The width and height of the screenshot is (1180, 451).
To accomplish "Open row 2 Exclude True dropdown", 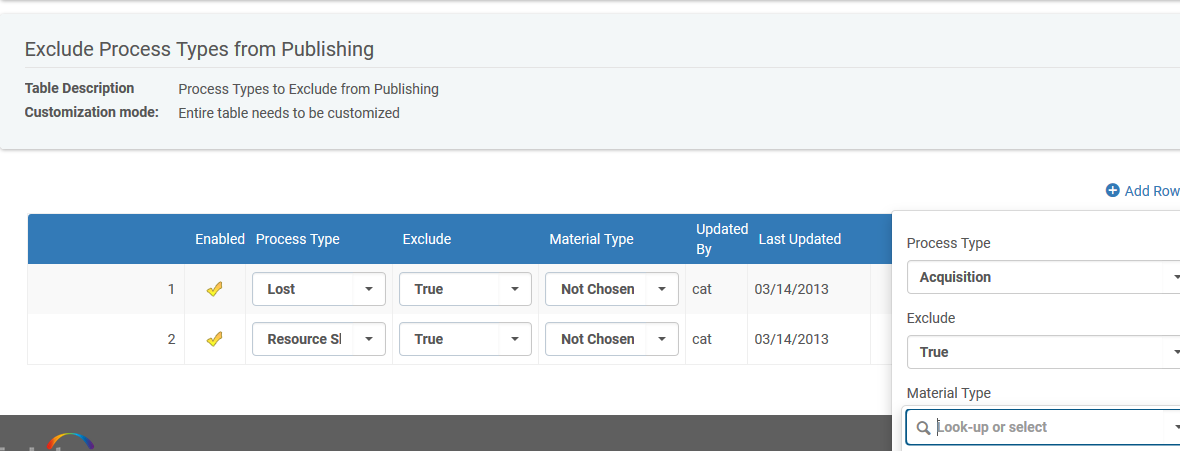I will tap(465, 339).
